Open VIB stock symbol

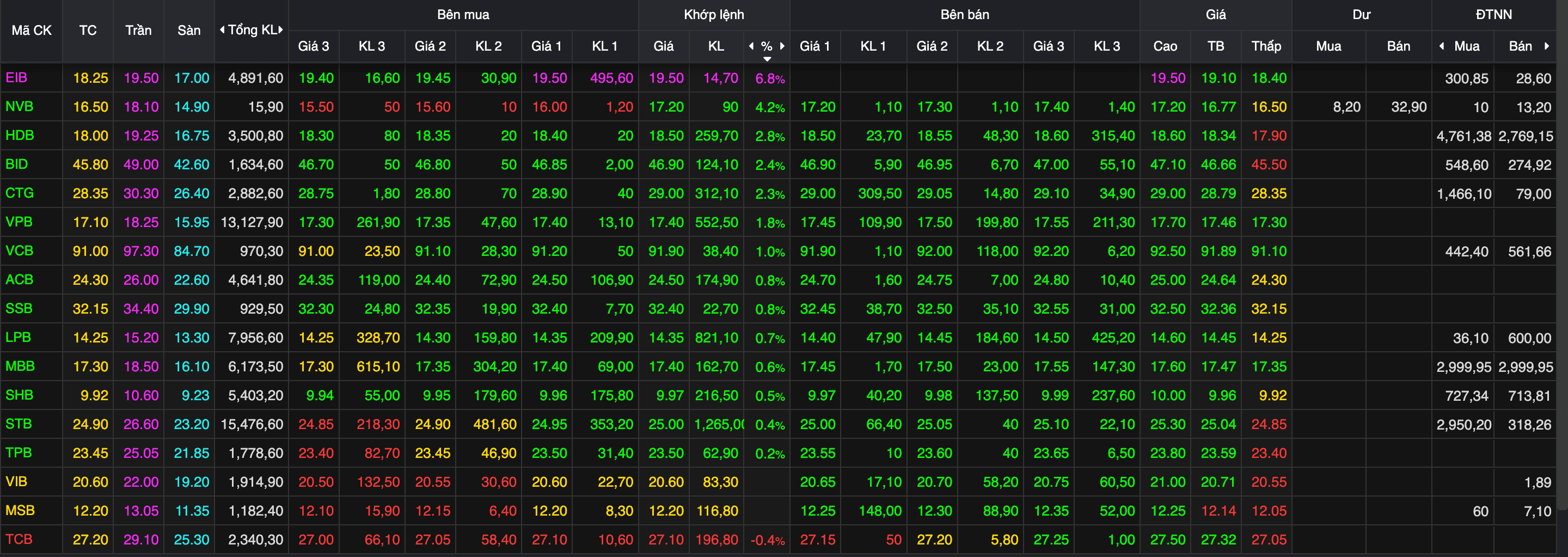[16, 481]
